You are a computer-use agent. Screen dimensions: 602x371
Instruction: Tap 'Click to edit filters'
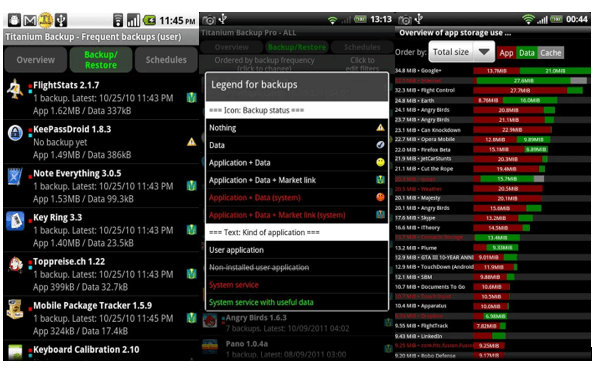362,64
